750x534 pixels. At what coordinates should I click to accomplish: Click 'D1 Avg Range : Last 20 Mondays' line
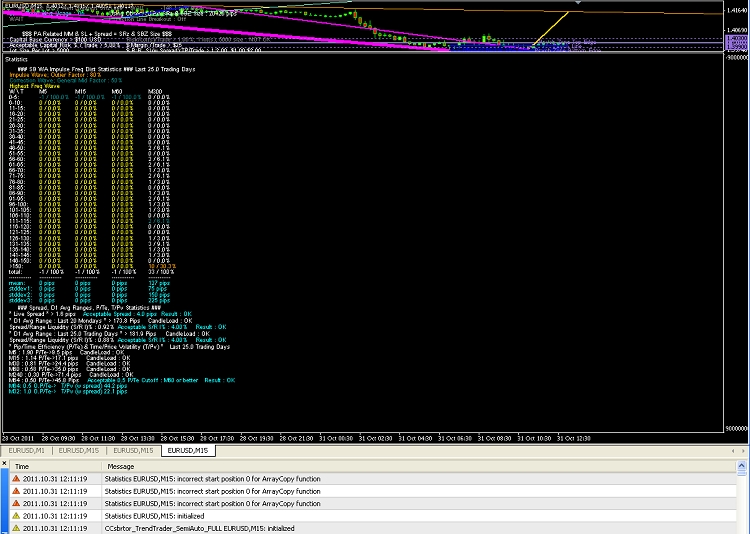(100, 321)
